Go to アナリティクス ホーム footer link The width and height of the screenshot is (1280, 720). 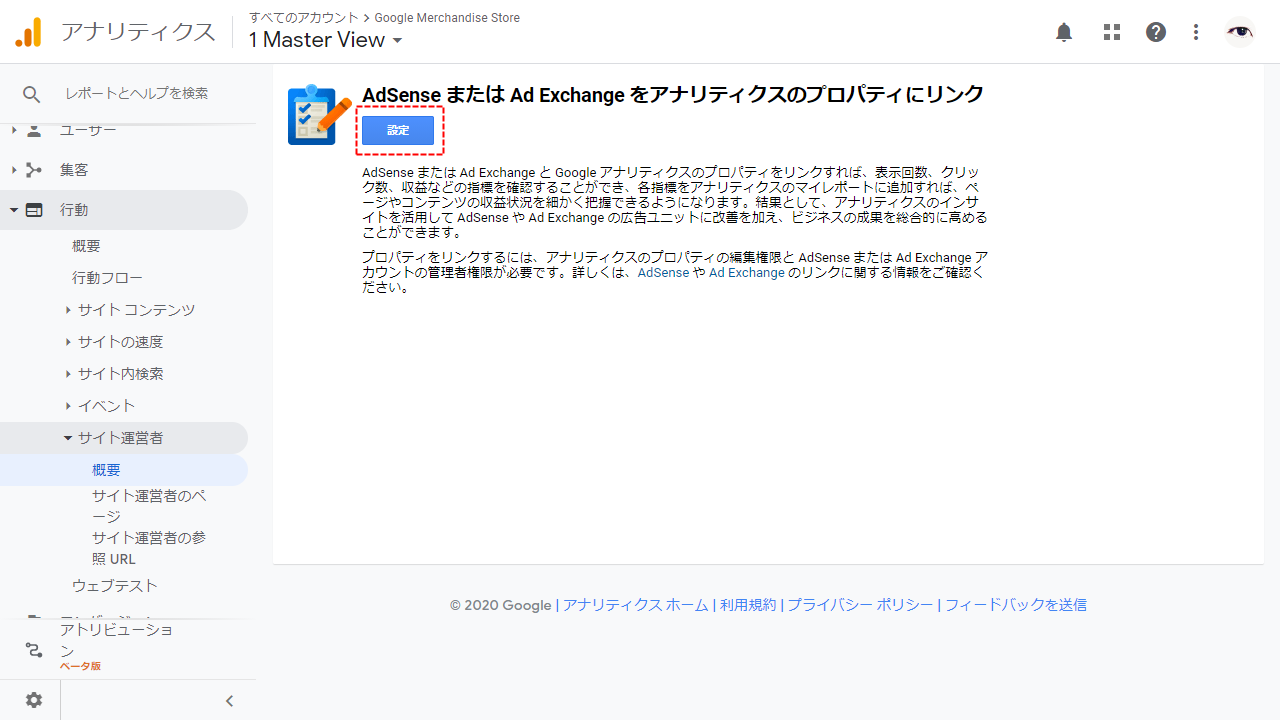tap(635, 605)
